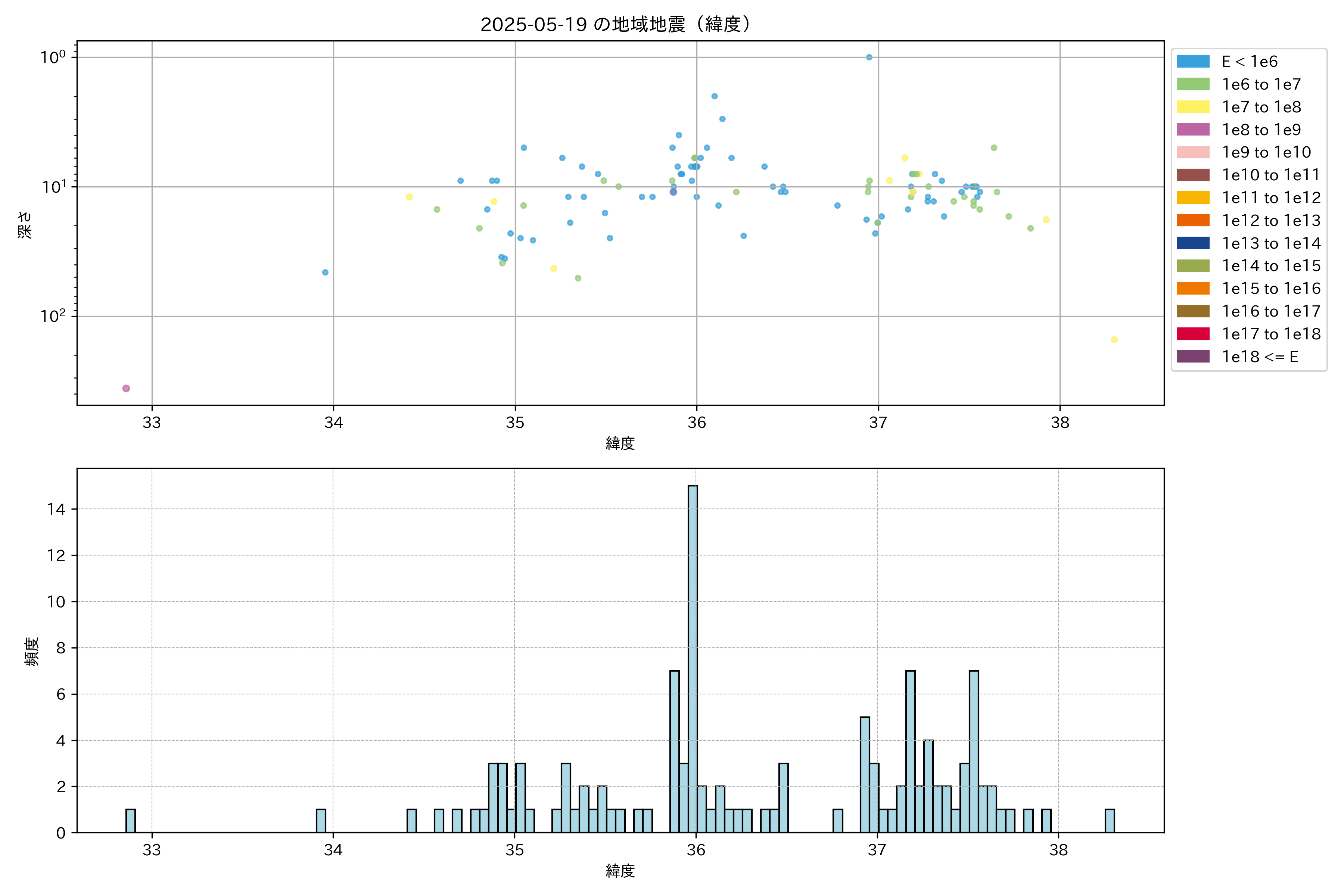Click the tallest histogram bar near latitude 36
Viewport: 1344px width, 896px height.
coord(693,657)
